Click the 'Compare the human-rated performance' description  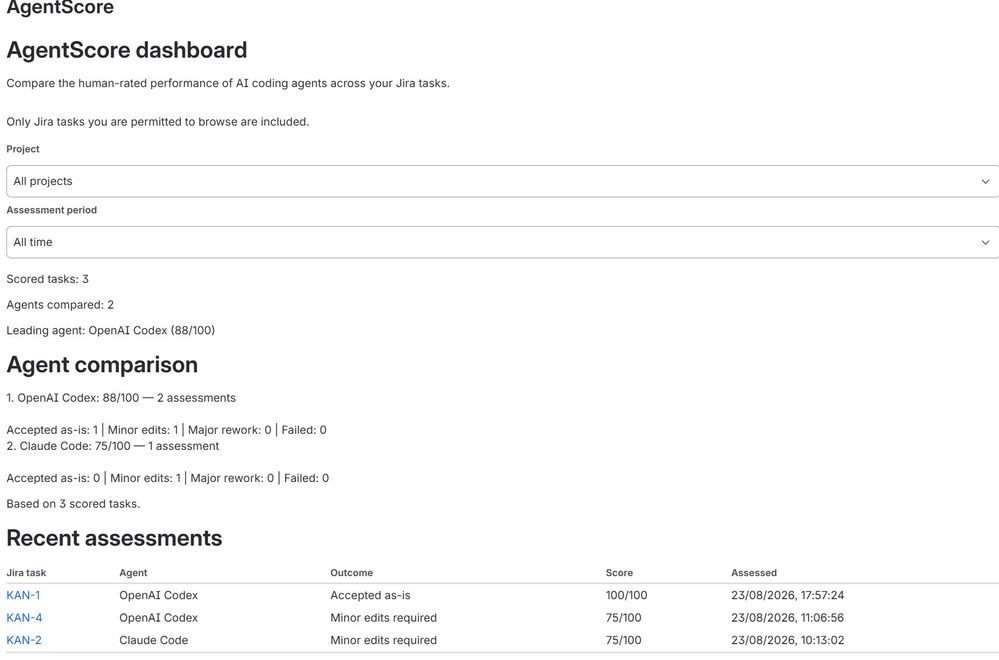(x=228, y=83)
